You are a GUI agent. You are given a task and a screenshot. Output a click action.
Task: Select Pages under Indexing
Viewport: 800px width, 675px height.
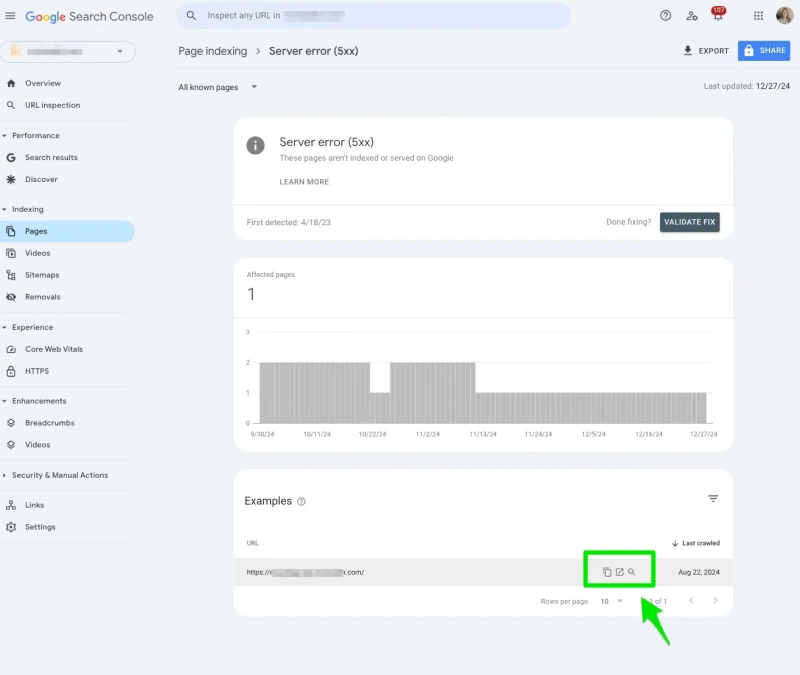[66, 231]
